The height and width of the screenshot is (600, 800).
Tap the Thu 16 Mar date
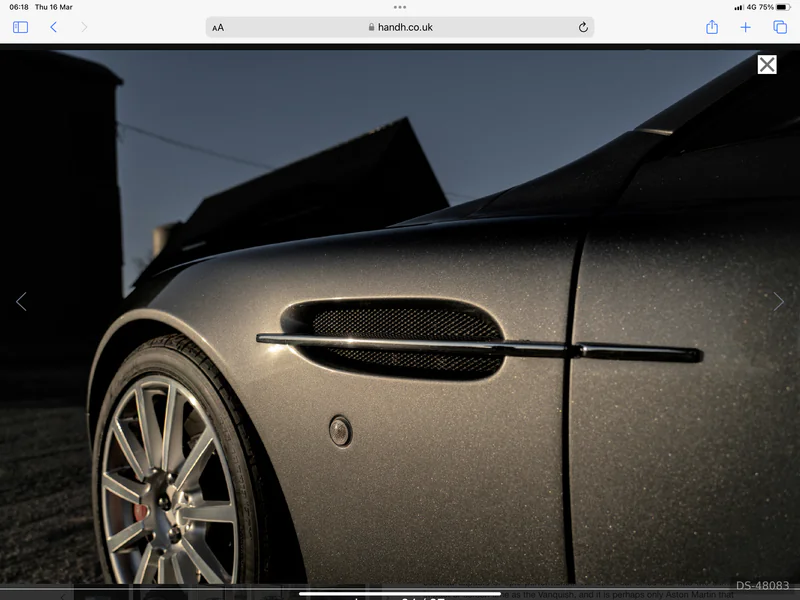click(54, 7)
